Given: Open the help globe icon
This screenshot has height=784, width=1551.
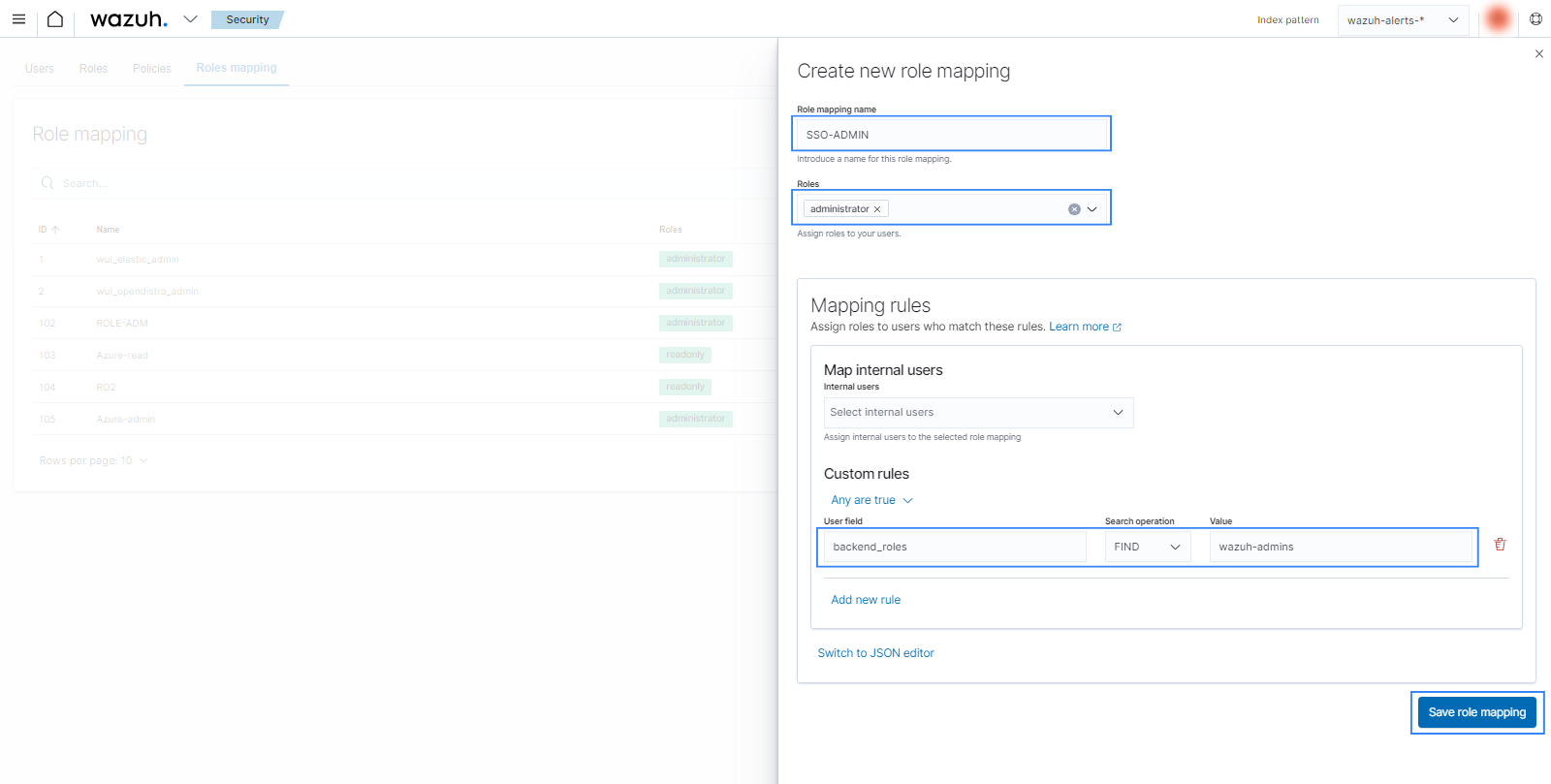Looking at the screenshot, I should tap(1535, 19).
